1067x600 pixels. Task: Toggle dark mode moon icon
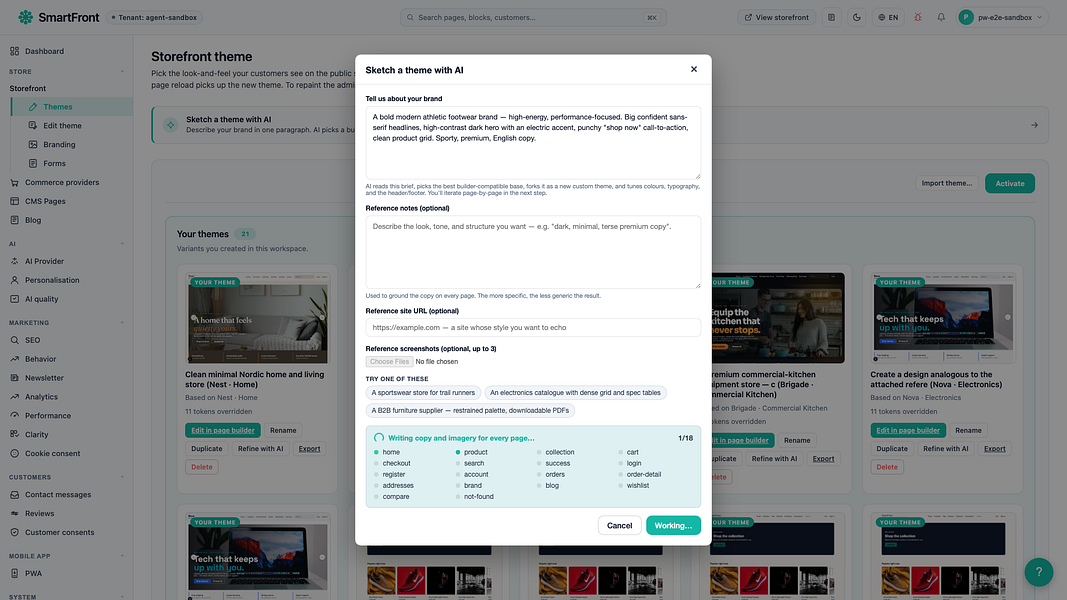click(857, 17)
